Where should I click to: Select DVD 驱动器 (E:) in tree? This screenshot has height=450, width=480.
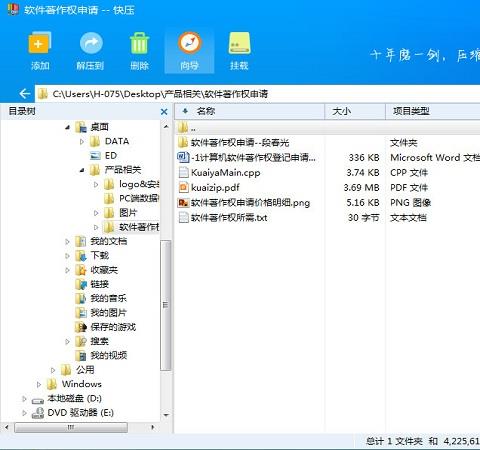(x=80, y=413)
